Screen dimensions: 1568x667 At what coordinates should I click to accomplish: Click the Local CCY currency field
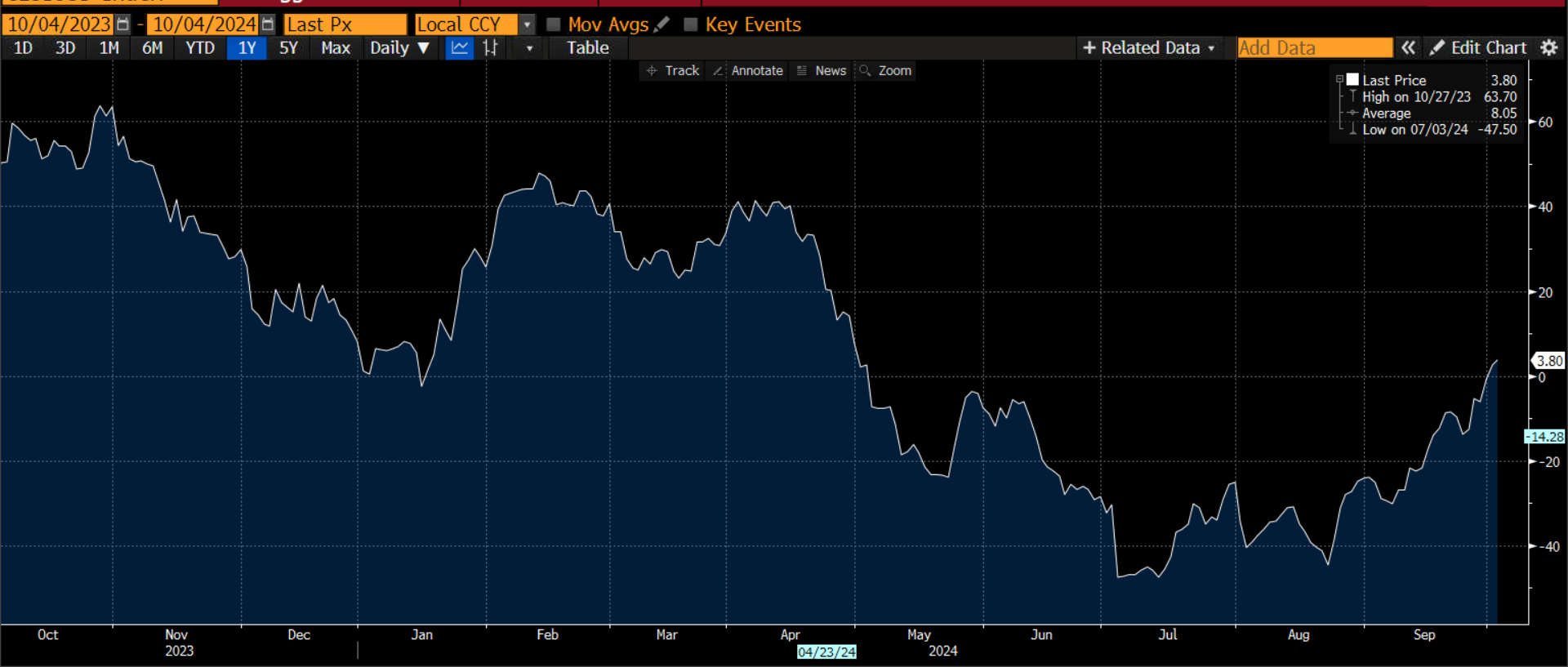click(465, 24)
